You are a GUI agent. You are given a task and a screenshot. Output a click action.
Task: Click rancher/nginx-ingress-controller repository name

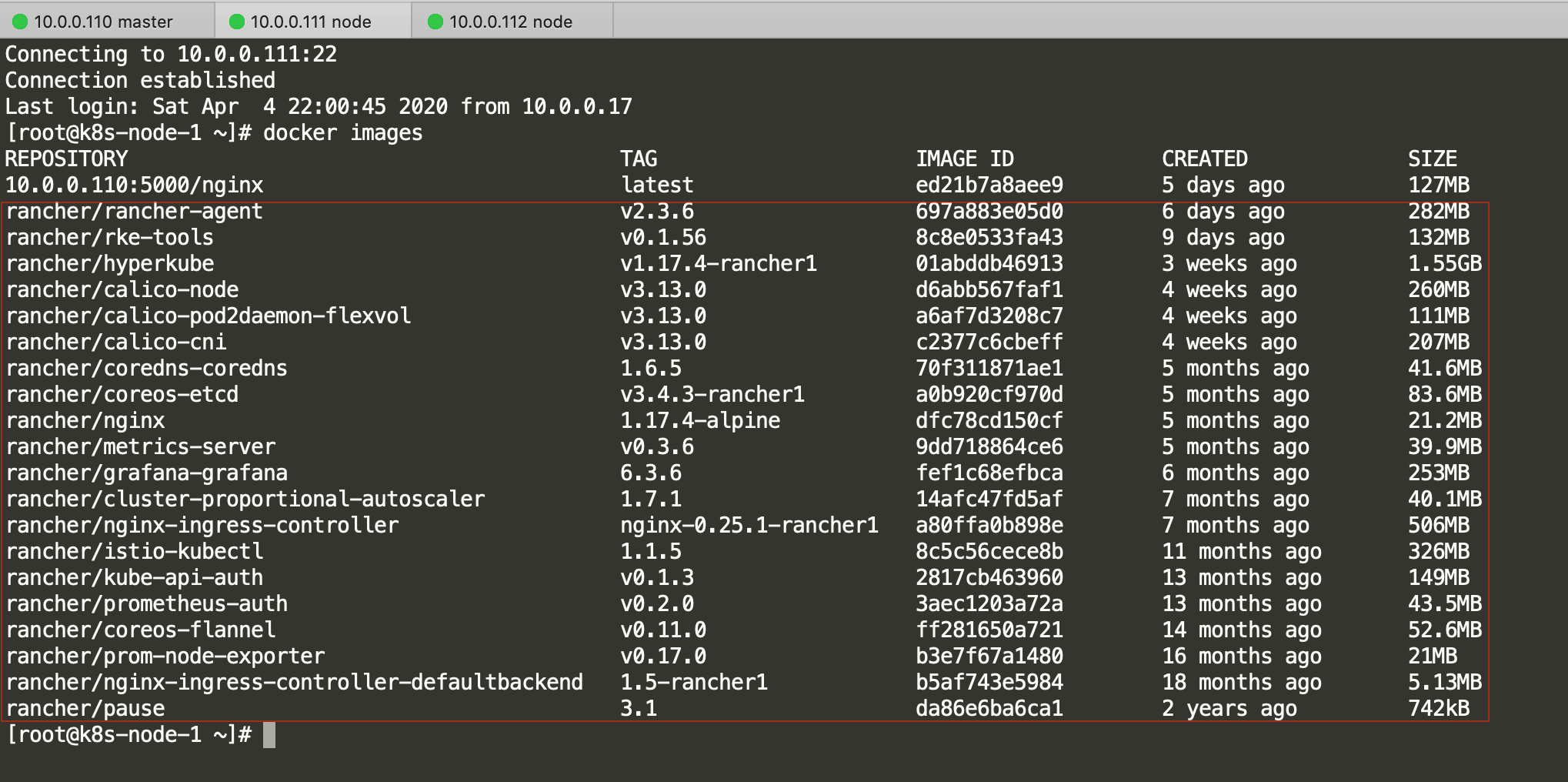click(x=202, y=526)
